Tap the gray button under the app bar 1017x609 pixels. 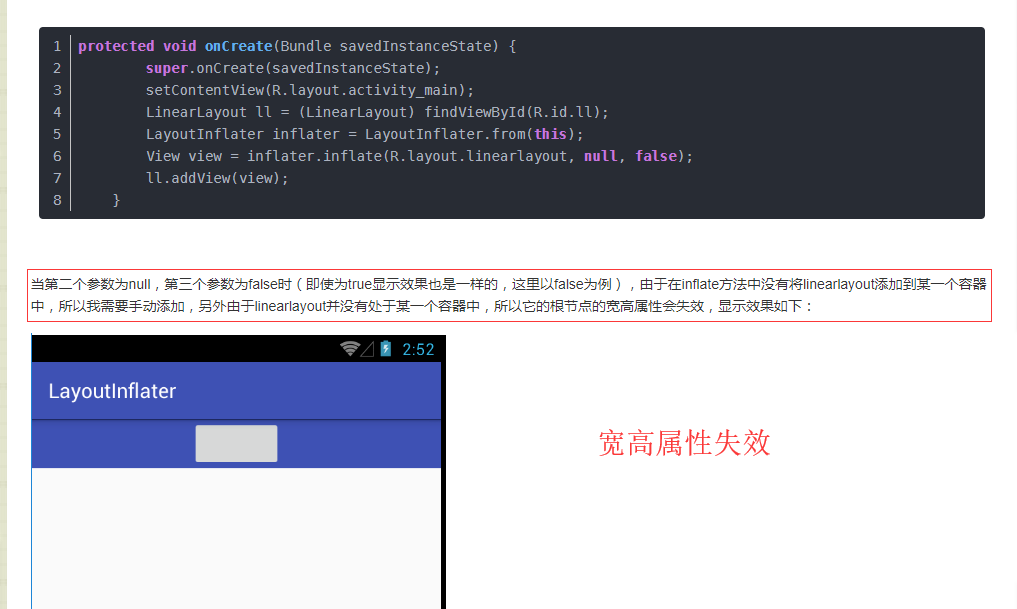tap(237, 444)
